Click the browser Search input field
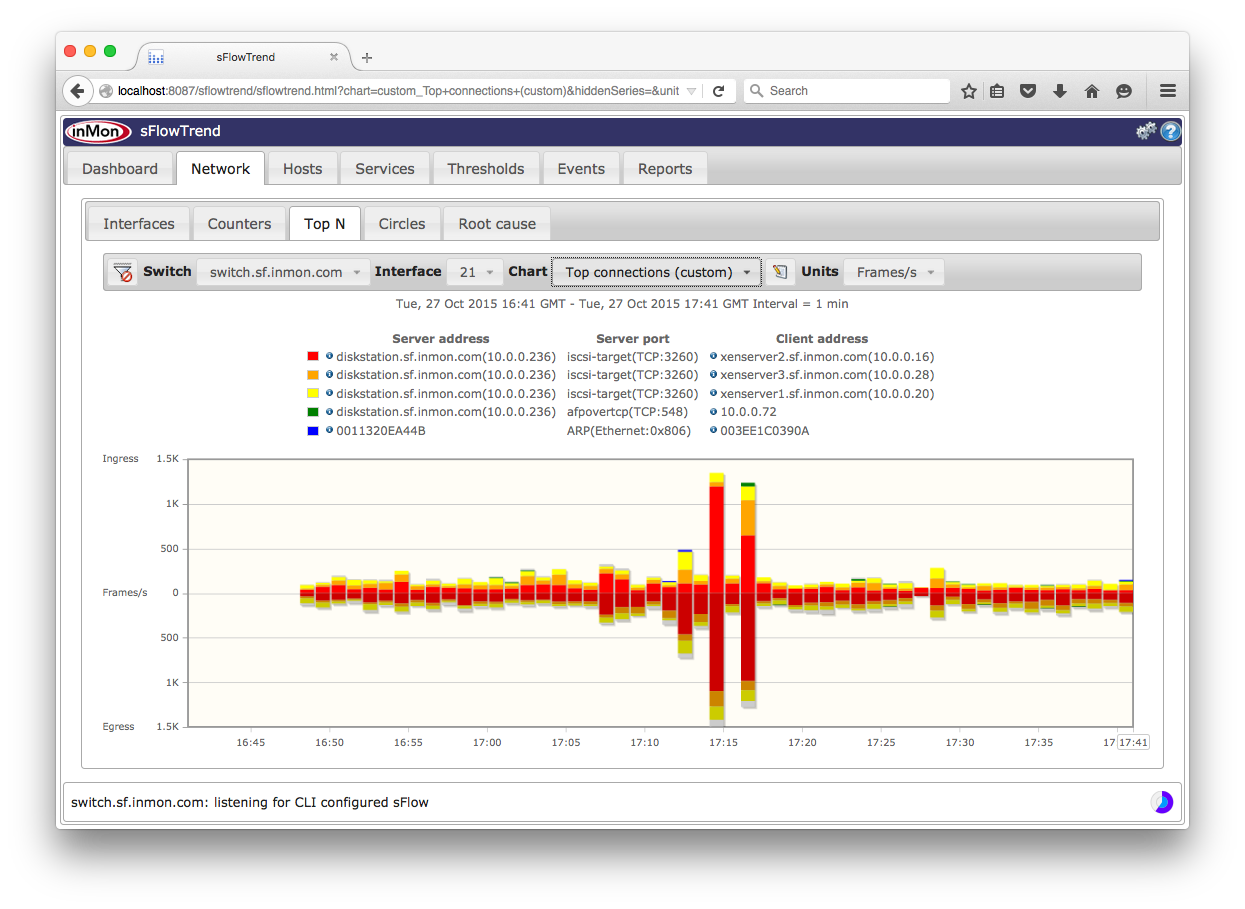 (847, 91)
